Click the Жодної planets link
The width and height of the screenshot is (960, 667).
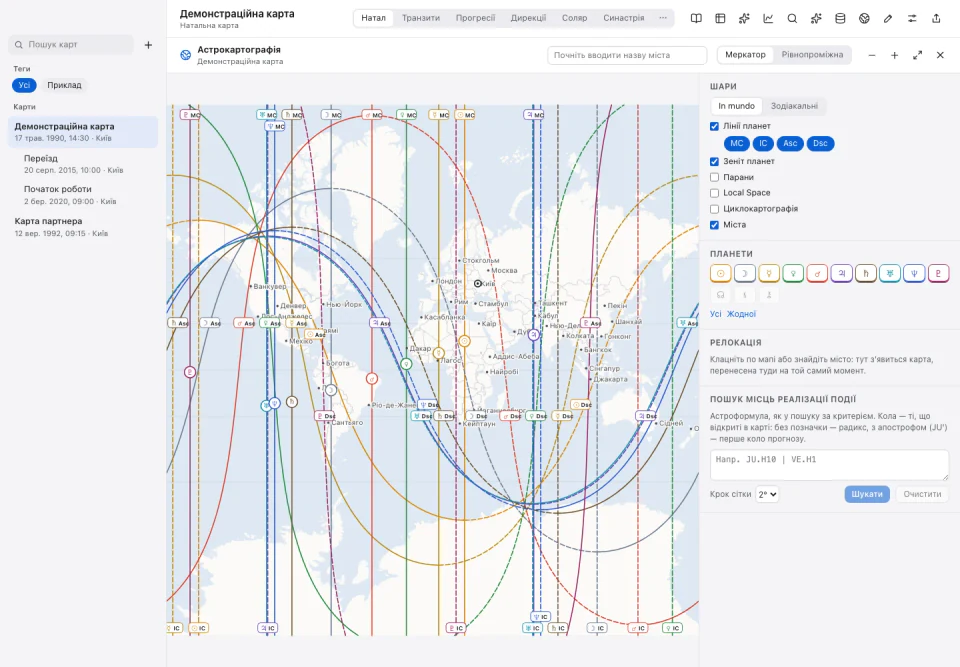pos(741,314)
